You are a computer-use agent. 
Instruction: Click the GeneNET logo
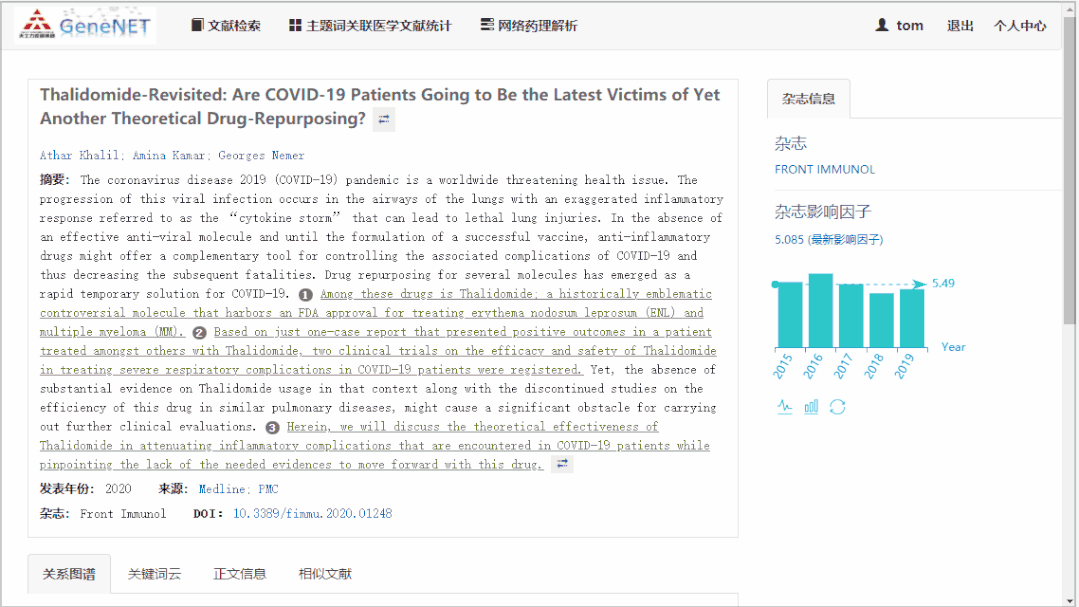tap(85, 25)
